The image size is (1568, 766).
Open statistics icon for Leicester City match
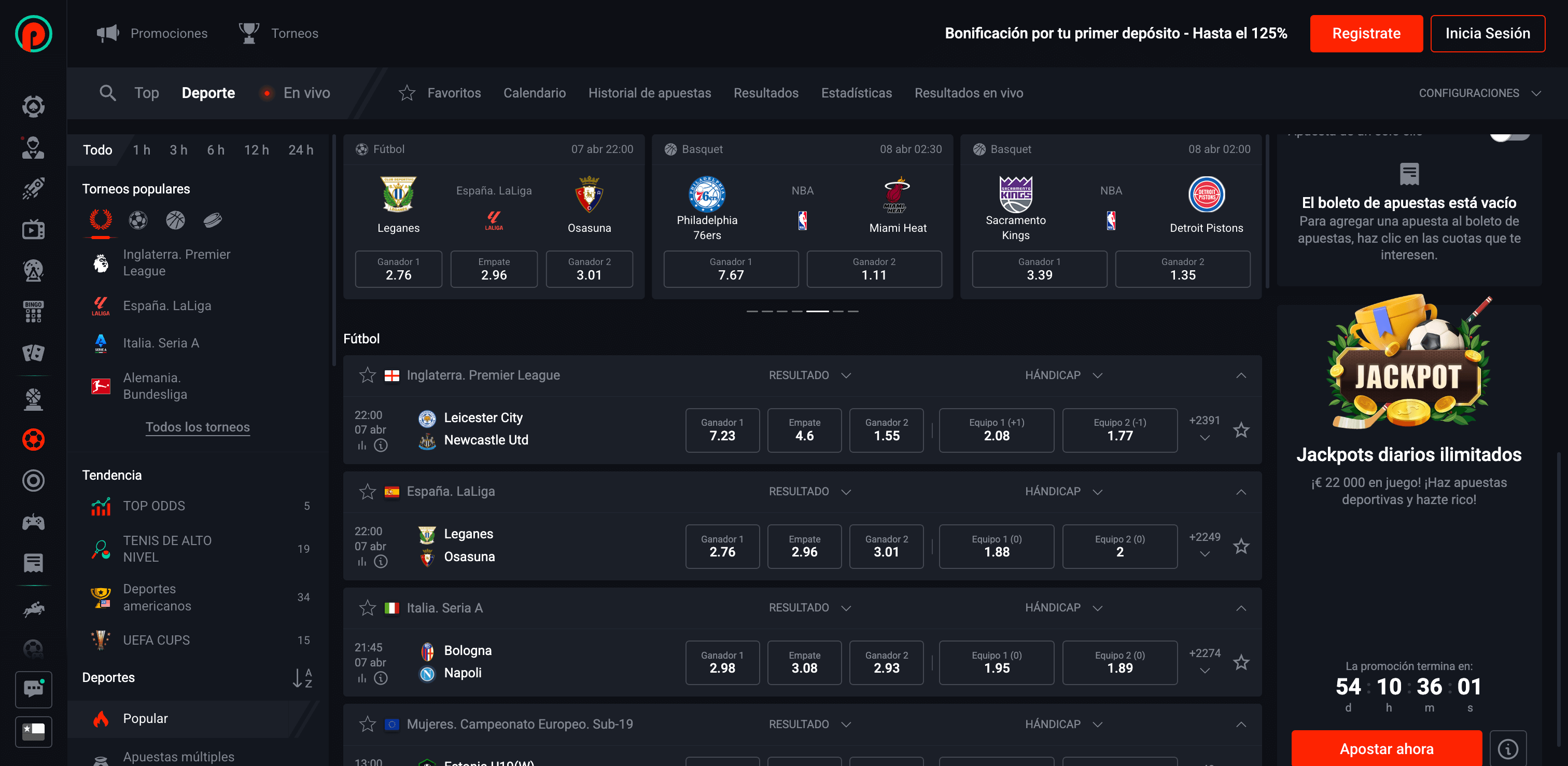click(361, 445)
